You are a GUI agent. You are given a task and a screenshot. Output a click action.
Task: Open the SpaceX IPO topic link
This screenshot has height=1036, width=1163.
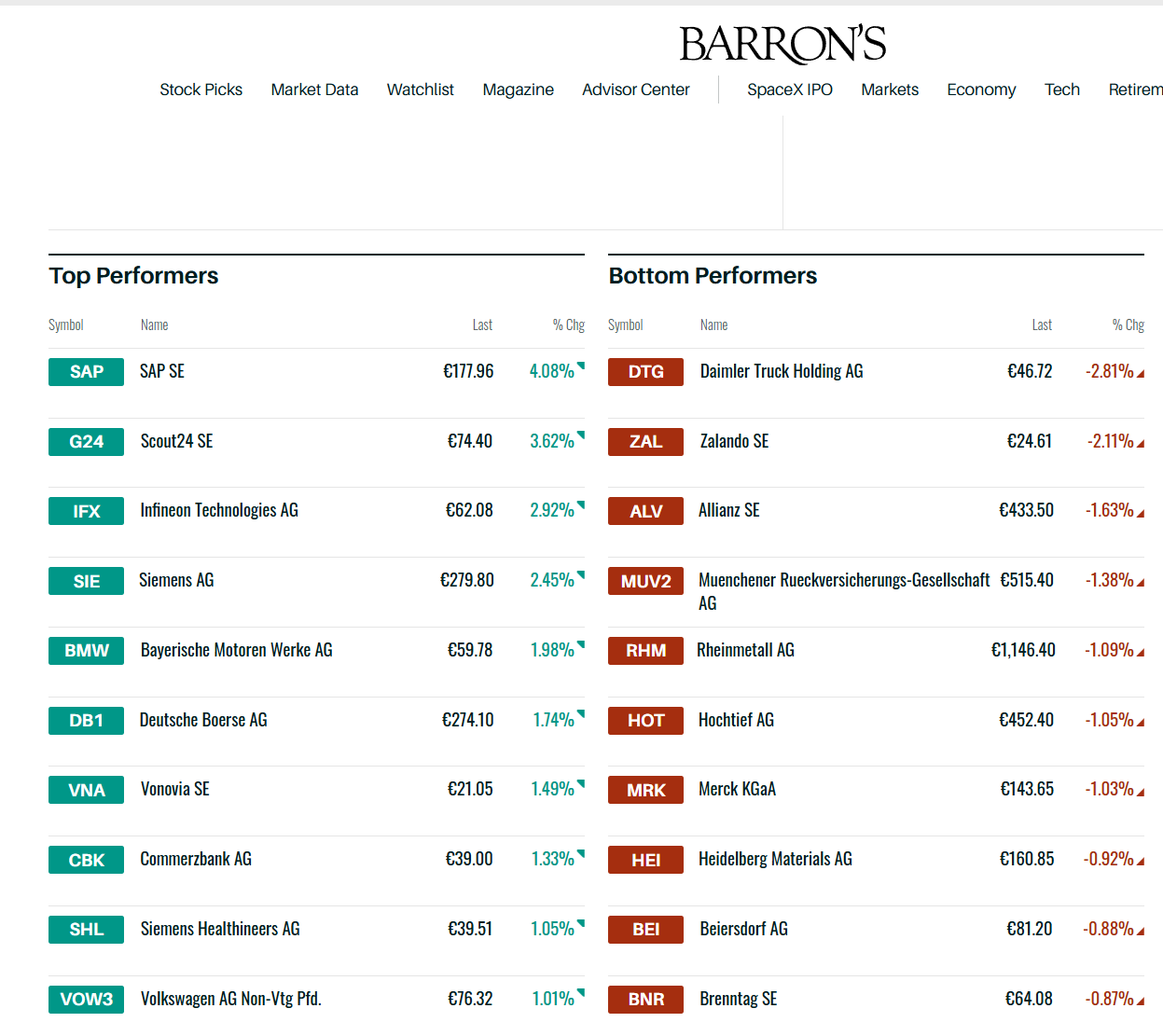point(789,90)
